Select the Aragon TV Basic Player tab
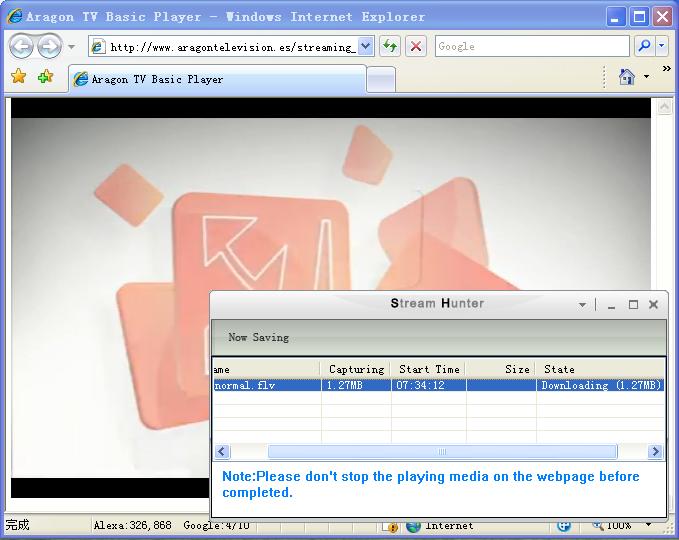Viewport: 679px width, 540px height. point(217,79)
